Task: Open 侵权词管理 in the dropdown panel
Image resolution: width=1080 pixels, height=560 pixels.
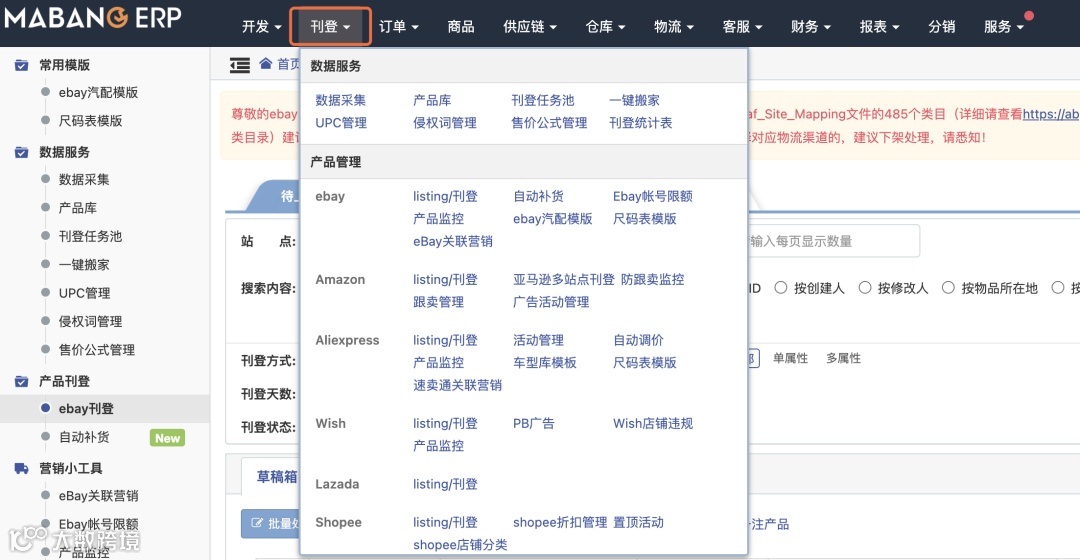Action: pyautogui.click(x=445, y=123)
